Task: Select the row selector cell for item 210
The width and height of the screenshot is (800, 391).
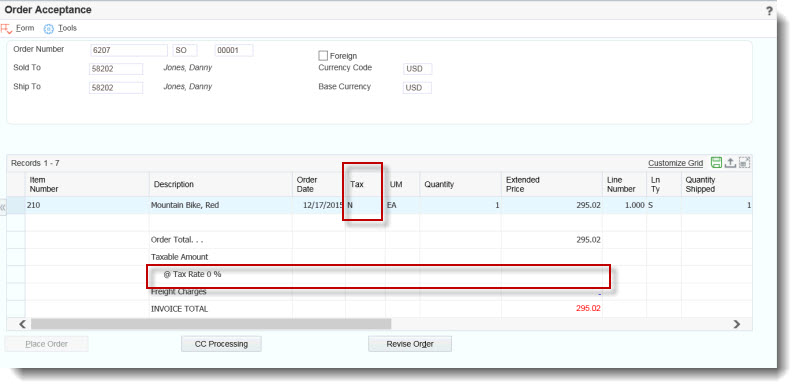Action: pos(16,205)
